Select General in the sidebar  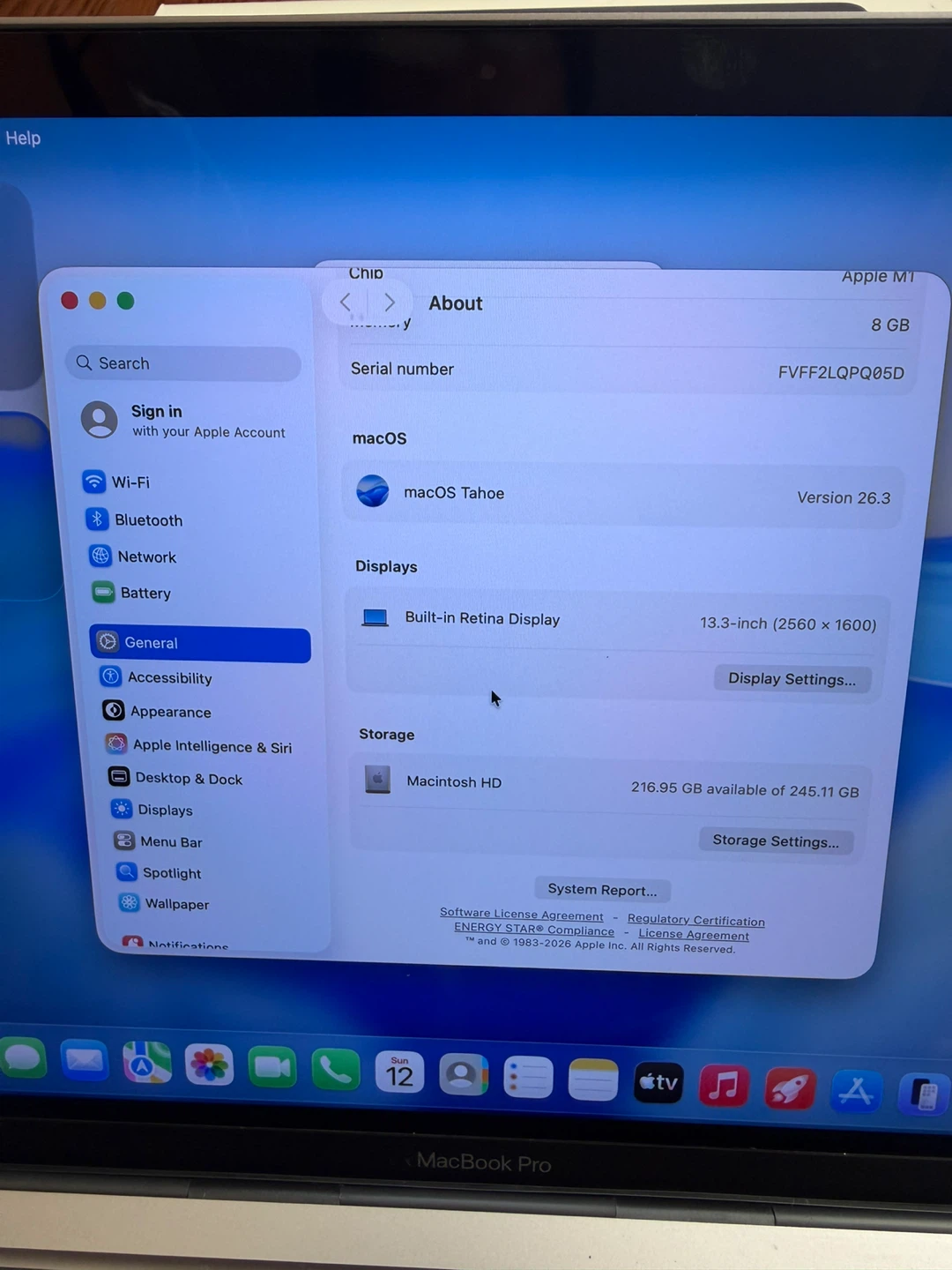(x=200, y=643)
